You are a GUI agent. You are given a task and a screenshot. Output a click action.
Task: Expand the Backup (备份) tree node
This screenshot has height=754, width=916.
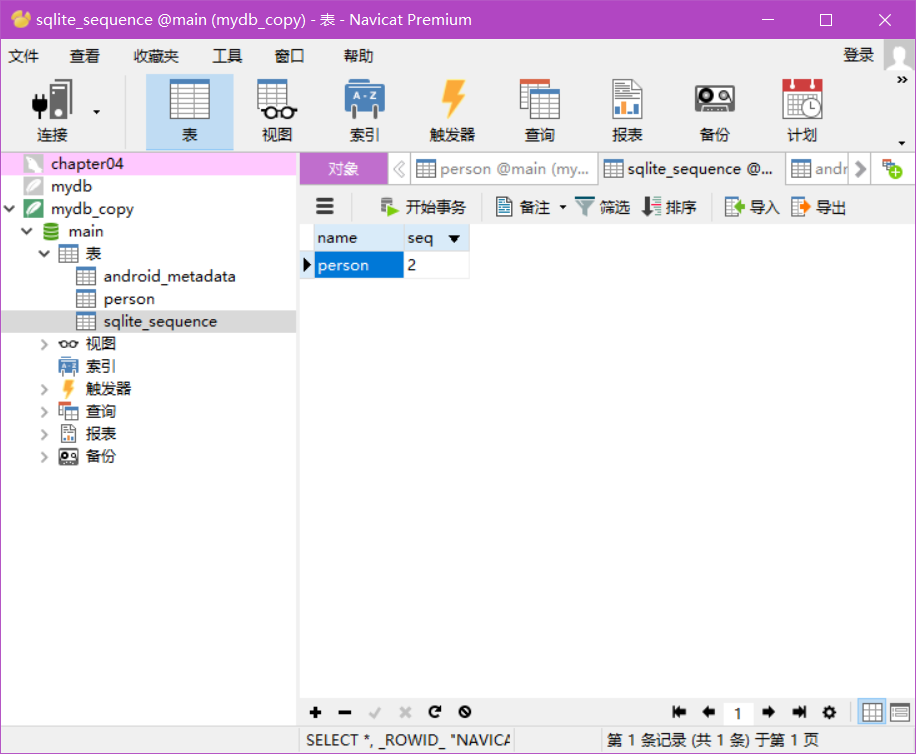(44, 457)
